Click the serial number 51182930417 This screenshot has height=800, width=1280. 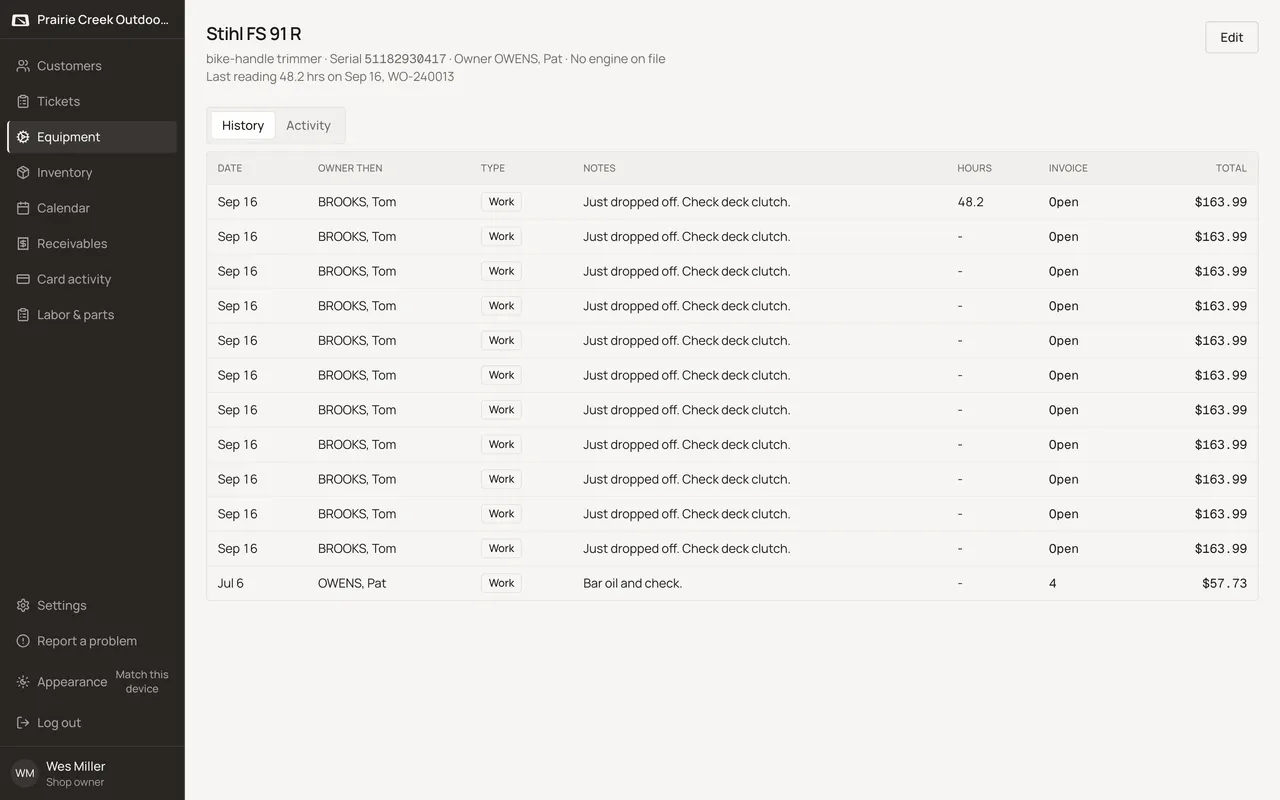(405, 59)
